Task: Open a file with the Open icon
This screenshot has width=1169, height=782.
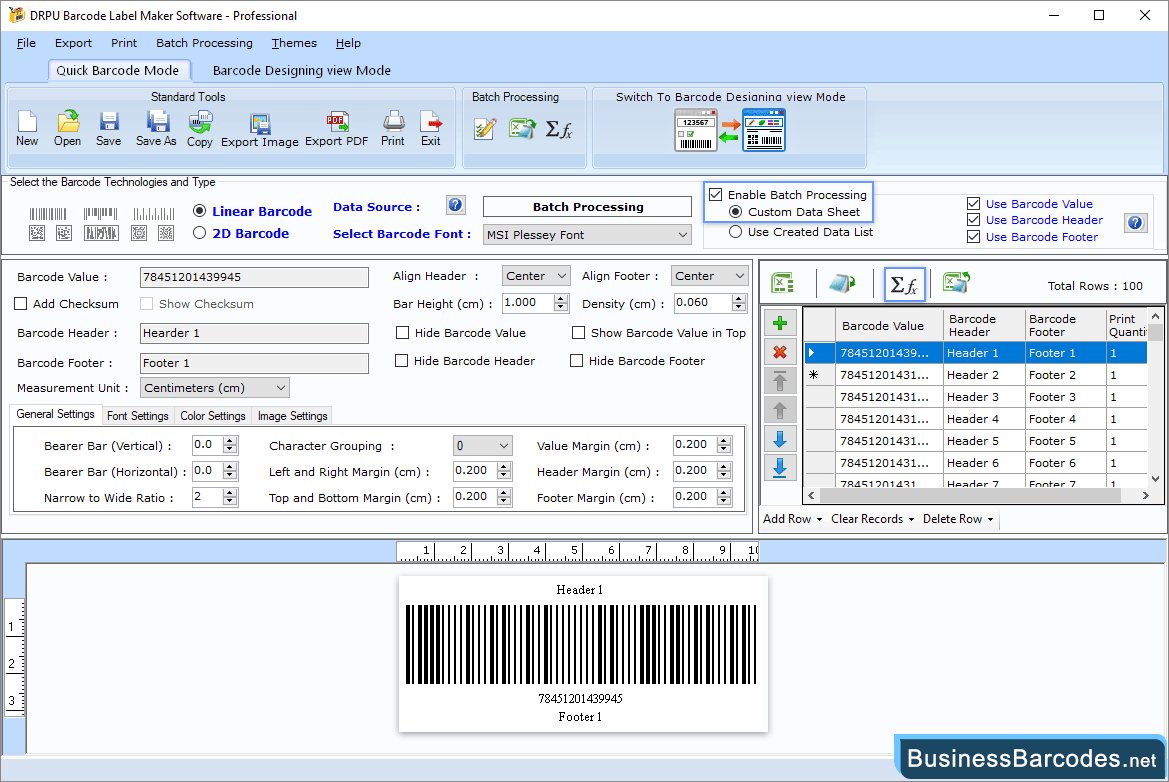Action: pos(67,128)
